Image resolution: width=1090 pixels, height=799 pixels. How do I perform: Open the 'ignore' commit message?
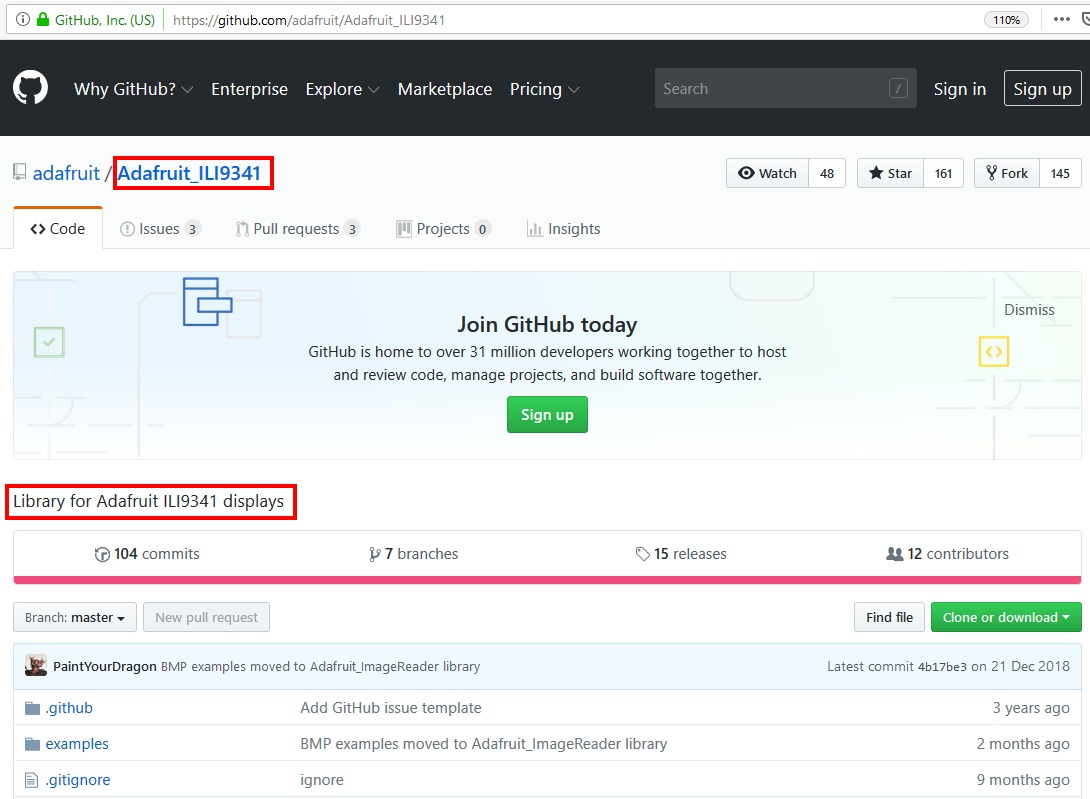click(322, 780)
